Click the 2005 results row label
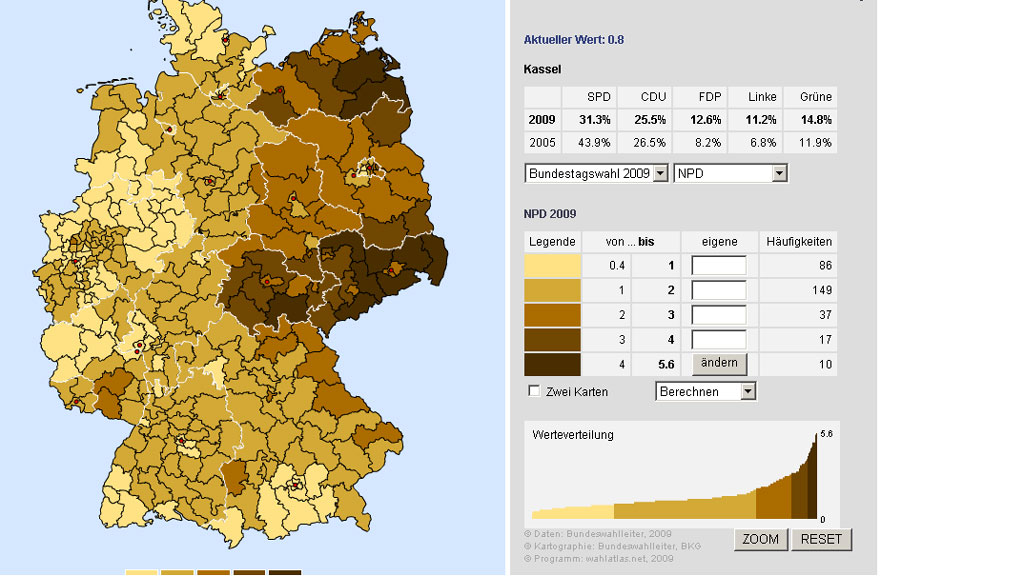 click(x=541, y=143)
